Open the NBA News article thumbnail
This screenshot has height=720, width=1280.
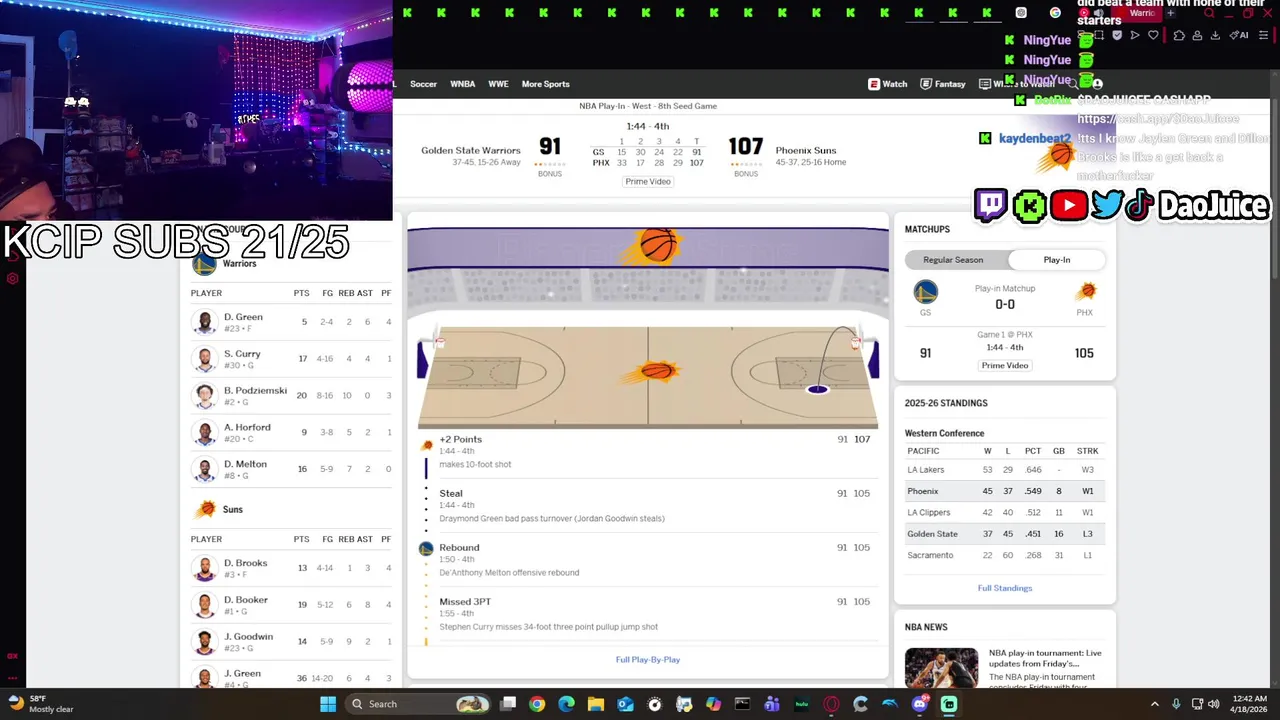pos(941,668)
